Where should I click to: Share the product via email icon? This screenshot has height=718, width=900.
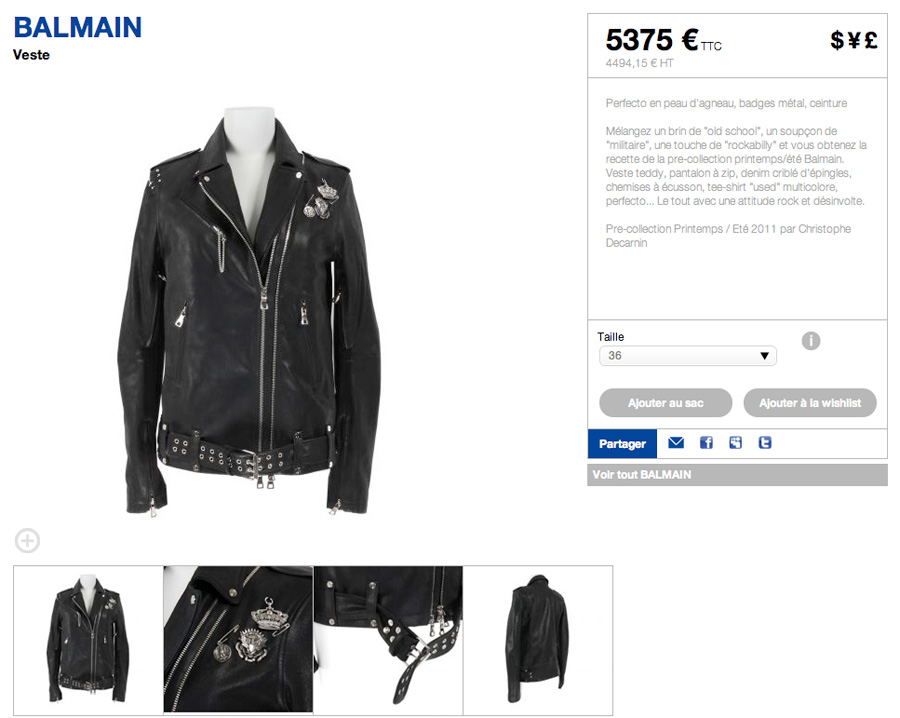(x=676, y=443)
